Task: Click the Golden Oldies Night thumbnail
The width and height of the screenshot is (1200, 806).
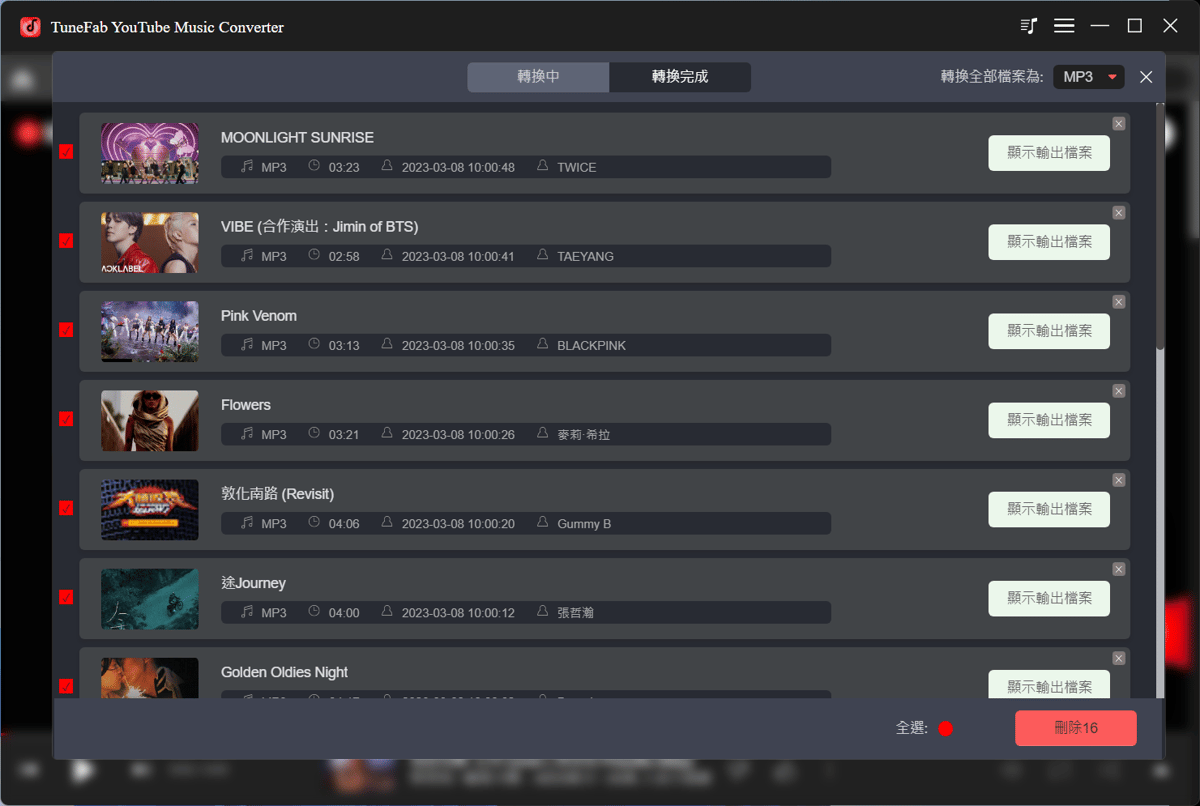Action: [x=149, y=677]
